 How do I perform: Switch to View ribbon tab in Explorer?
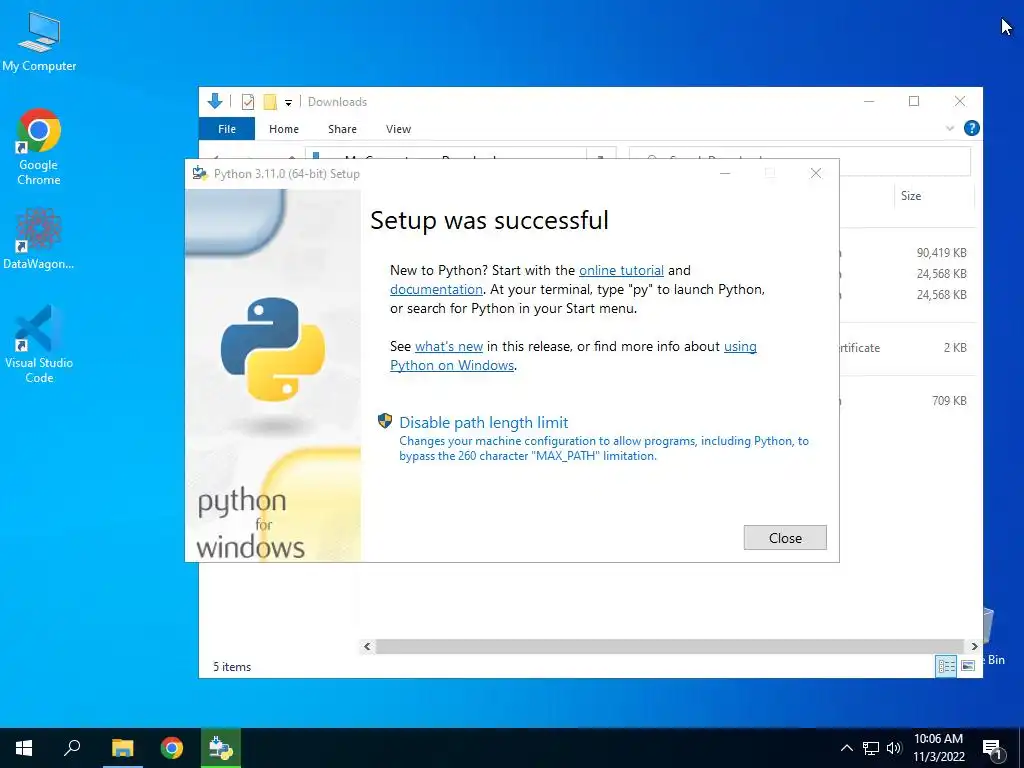coord(398,129)
